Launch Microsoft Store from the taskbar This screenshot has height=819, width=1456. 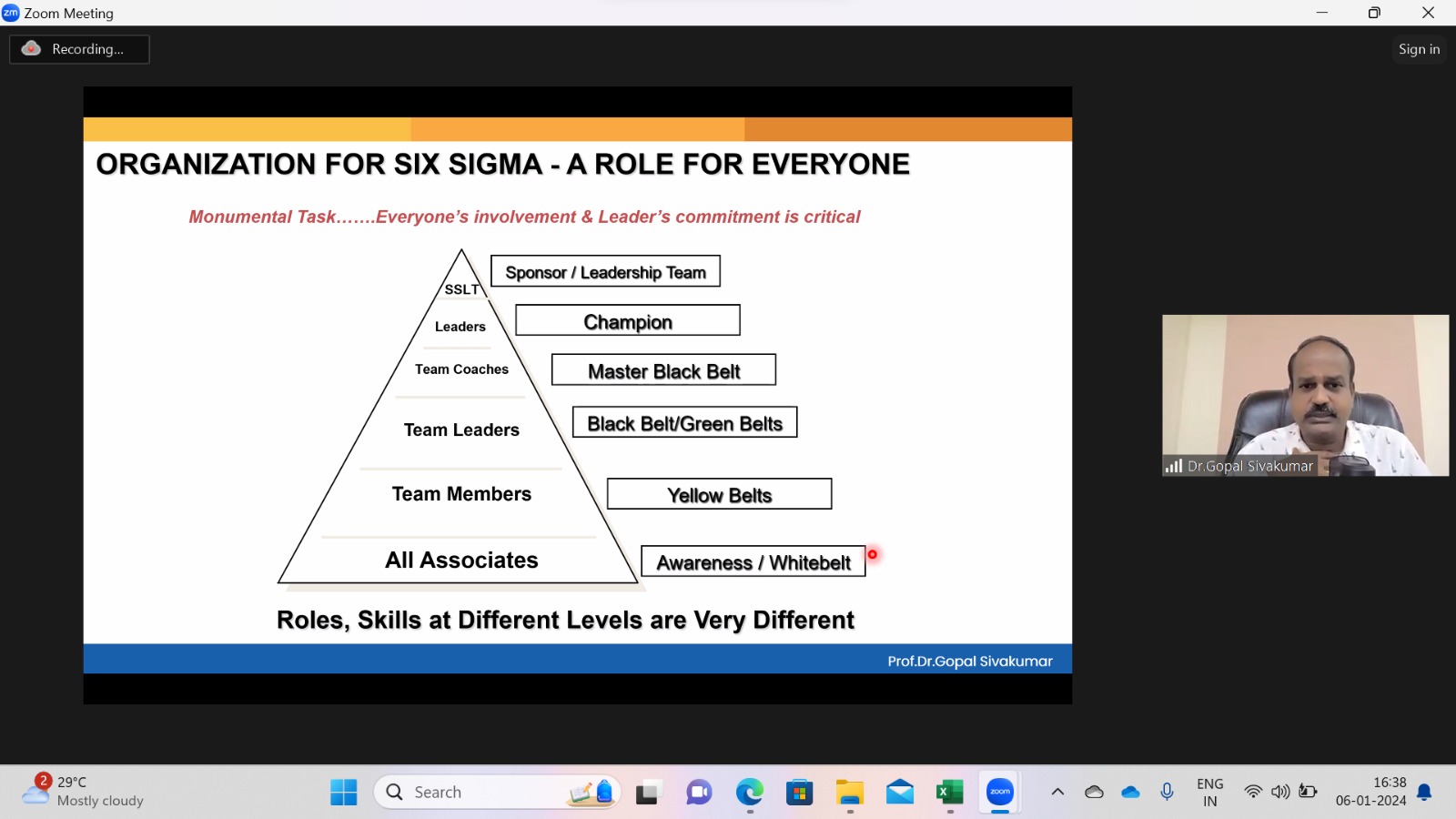pos(799,793)
